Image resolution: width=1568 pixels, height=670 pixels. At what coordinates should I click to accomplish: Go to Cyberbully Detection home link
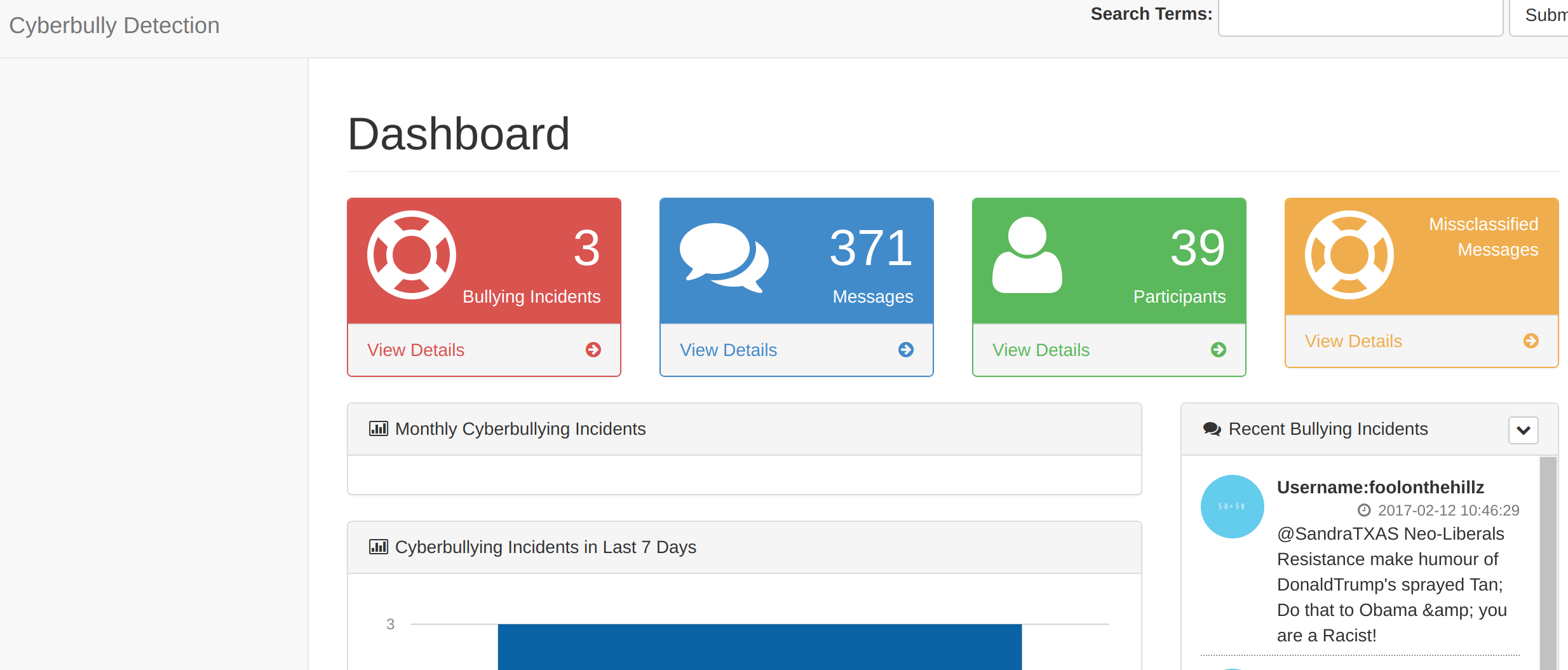(114, 25)
